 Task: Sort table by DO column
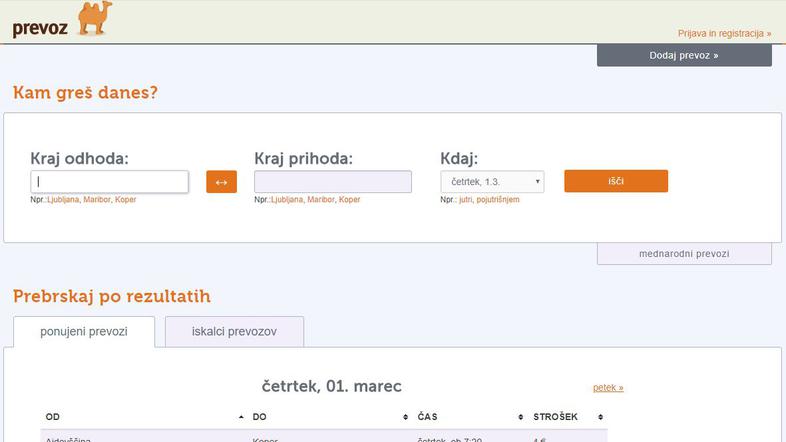tap(330, 417)
